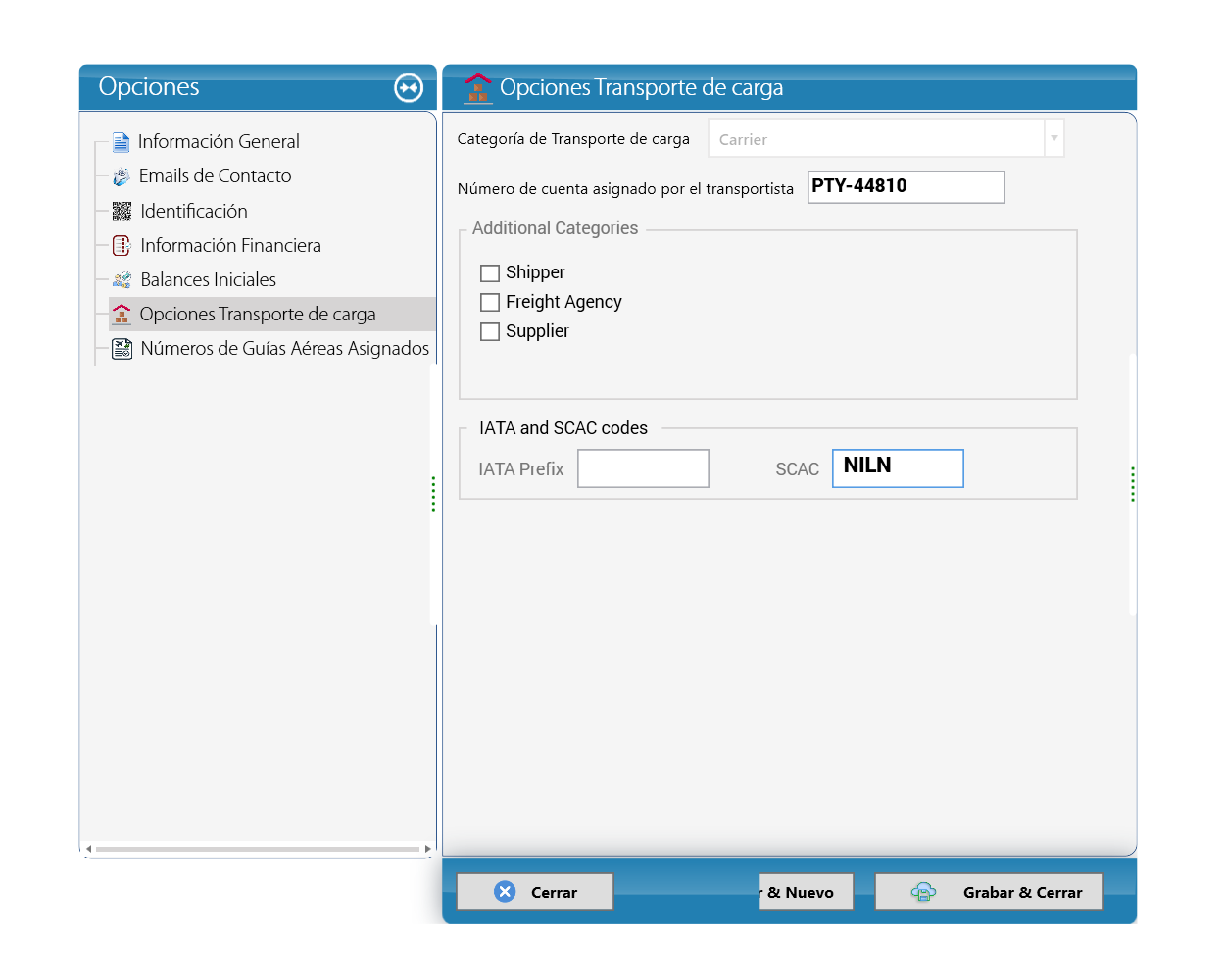Select Opciones Transporte de carga tree item

[271, 314]
